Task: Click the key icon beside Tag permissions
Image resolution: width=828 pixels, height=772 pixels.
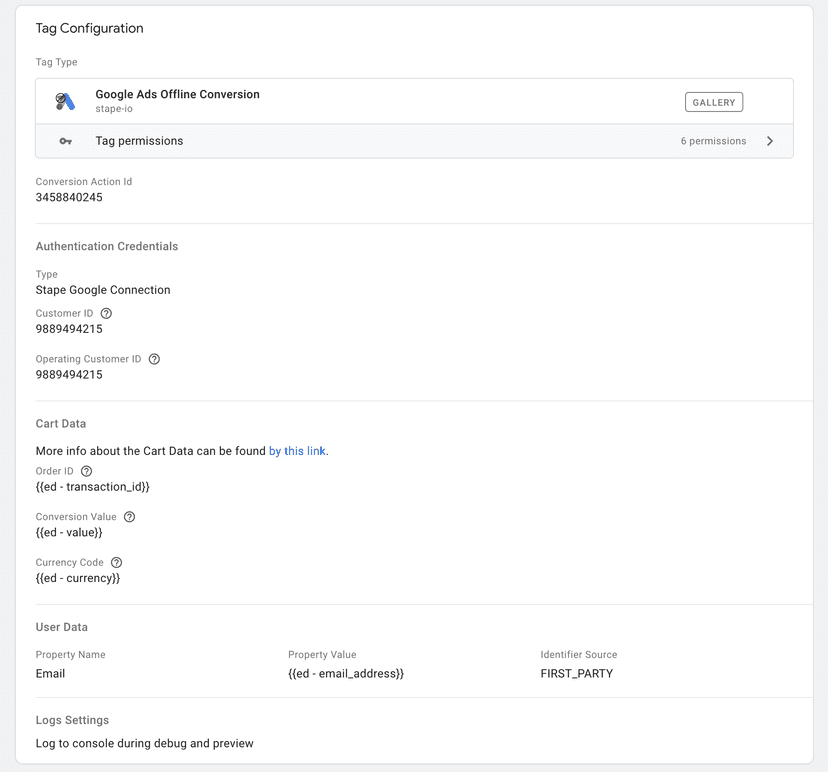Action: (x=63, y=141)
